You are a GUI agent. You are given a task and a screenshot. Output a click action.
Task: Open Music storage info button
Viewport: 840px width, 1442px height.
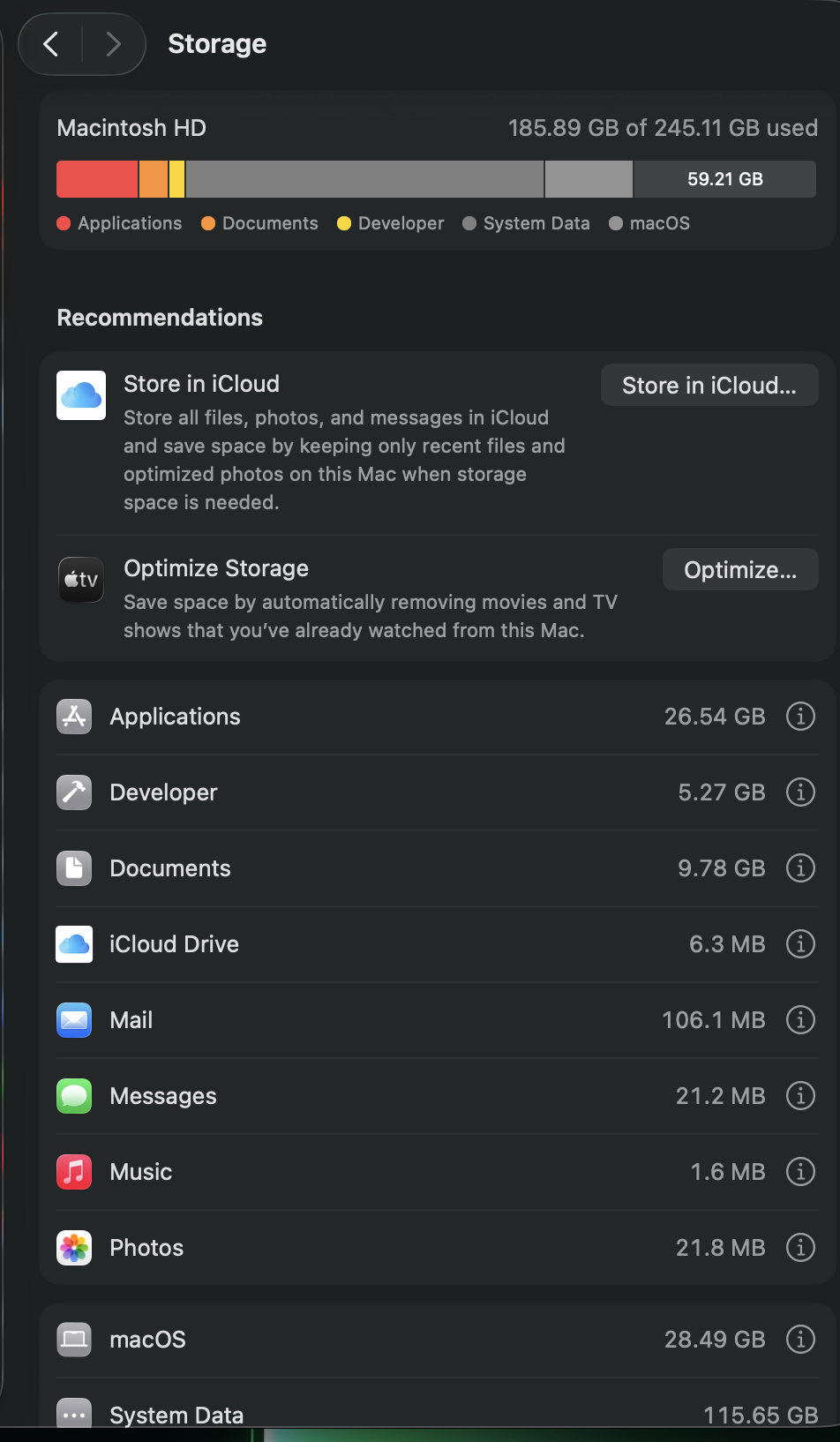coord(800,1172)
